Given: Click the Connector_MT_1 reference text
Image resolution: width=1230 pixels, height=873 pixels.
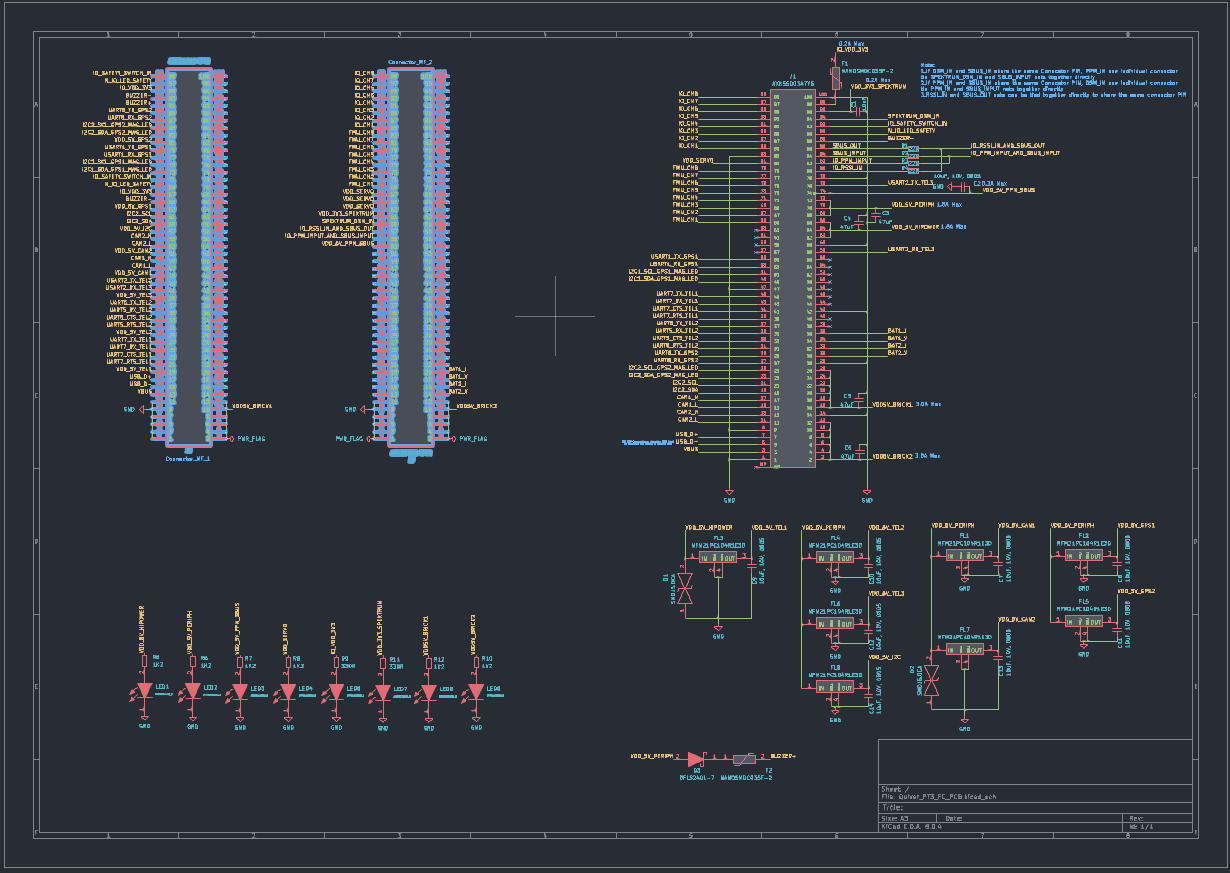Looking at the screenshot, I should (x=188, y=458).
